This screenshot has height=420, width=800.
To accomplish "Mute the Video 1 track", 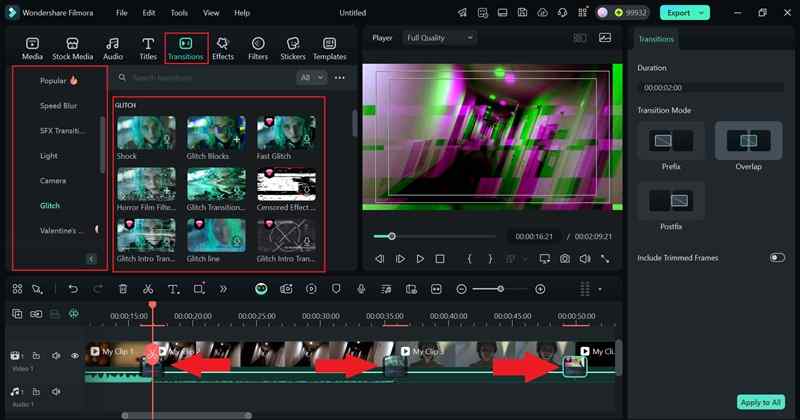I will [56, 356].
